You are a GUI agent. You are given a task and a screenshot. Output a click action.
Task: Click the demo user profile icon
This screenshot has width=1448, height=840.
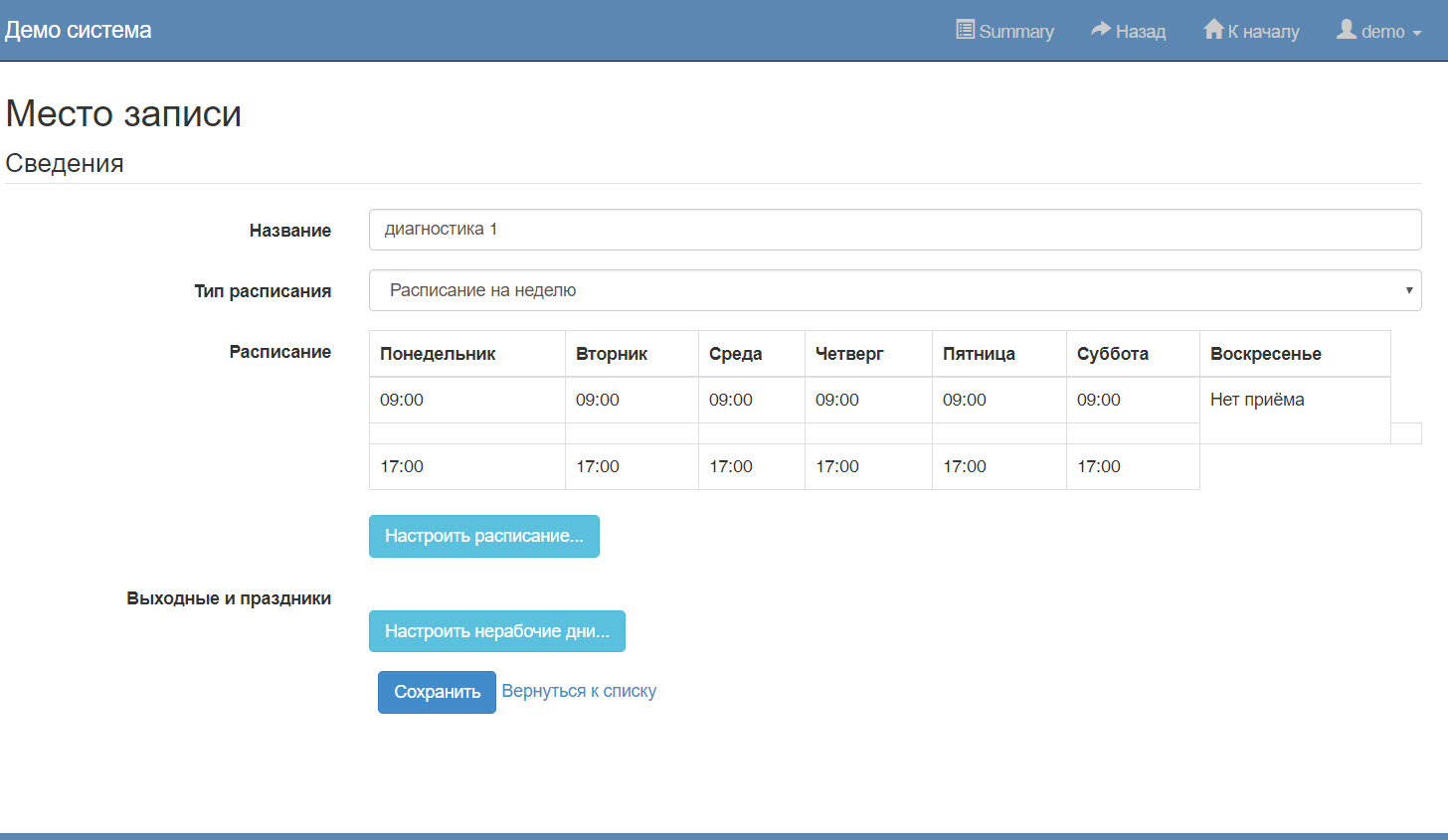tap(1347, 30)
